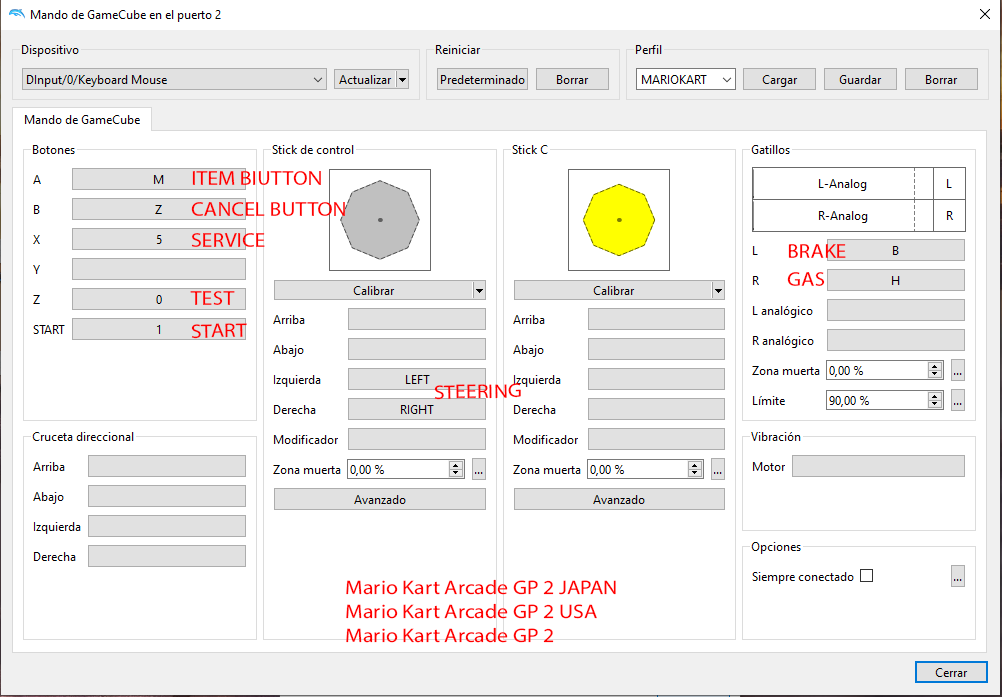Click the gray control stick octagon preview
This screenshot has height=697, width=1002.
coord(380,220)
